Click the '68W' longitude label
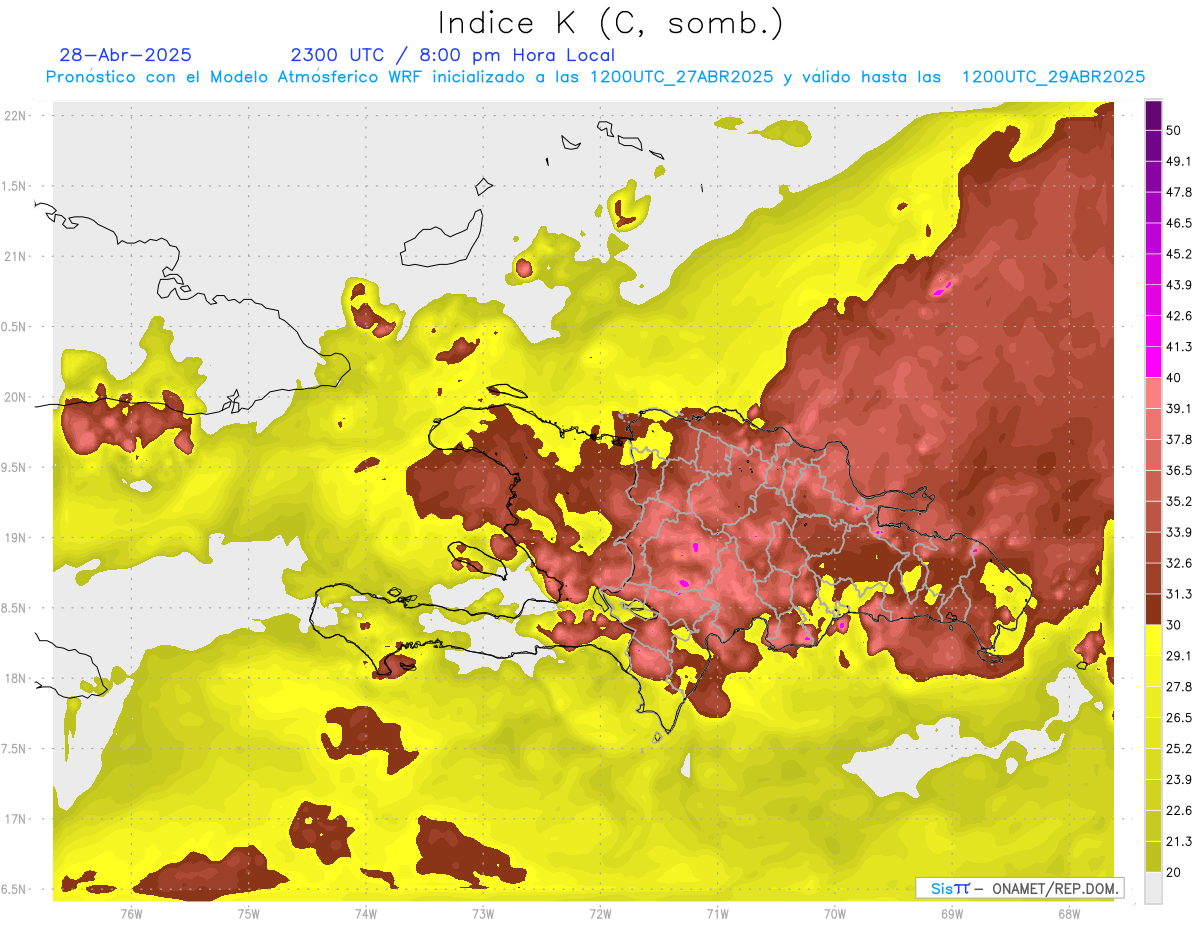The width and height of the screenshot is (1200, 927). click(1069, 913)
